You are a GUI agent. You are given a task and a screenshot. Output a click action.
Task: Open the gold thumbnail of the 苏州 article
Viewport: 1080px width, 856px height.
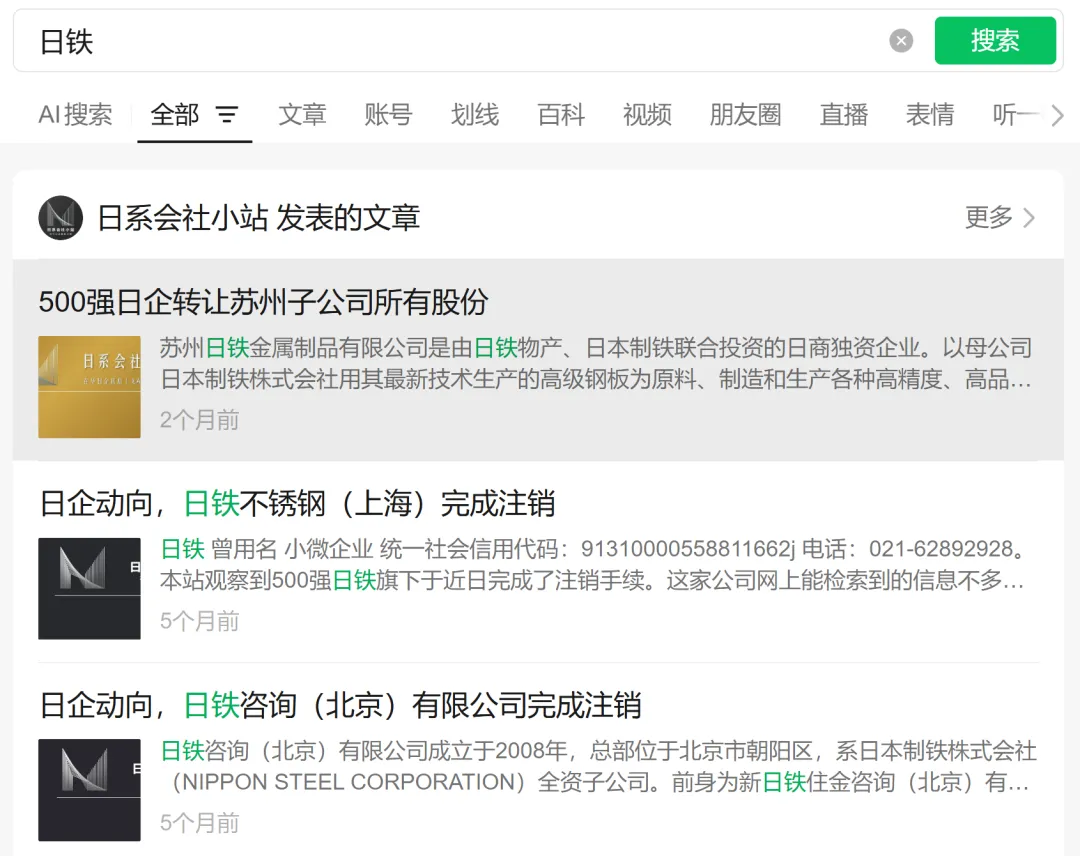[90, 387]
